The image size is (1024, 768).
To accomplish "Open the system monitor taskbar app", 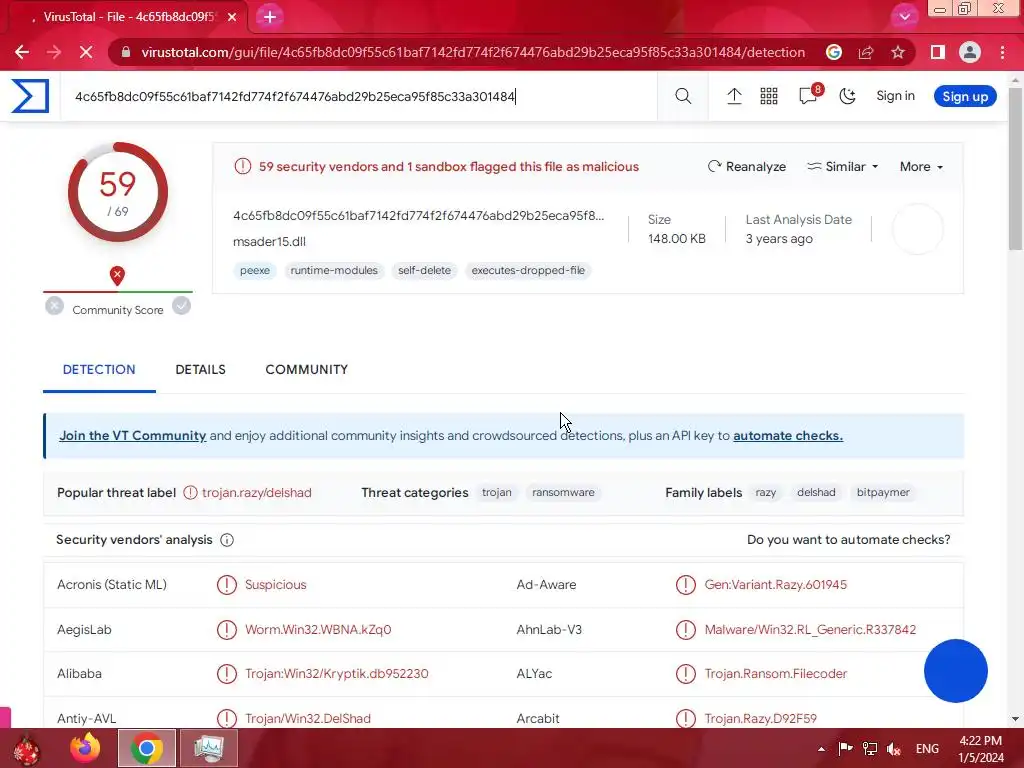I will pyautogui.click(x=208, y=748).
